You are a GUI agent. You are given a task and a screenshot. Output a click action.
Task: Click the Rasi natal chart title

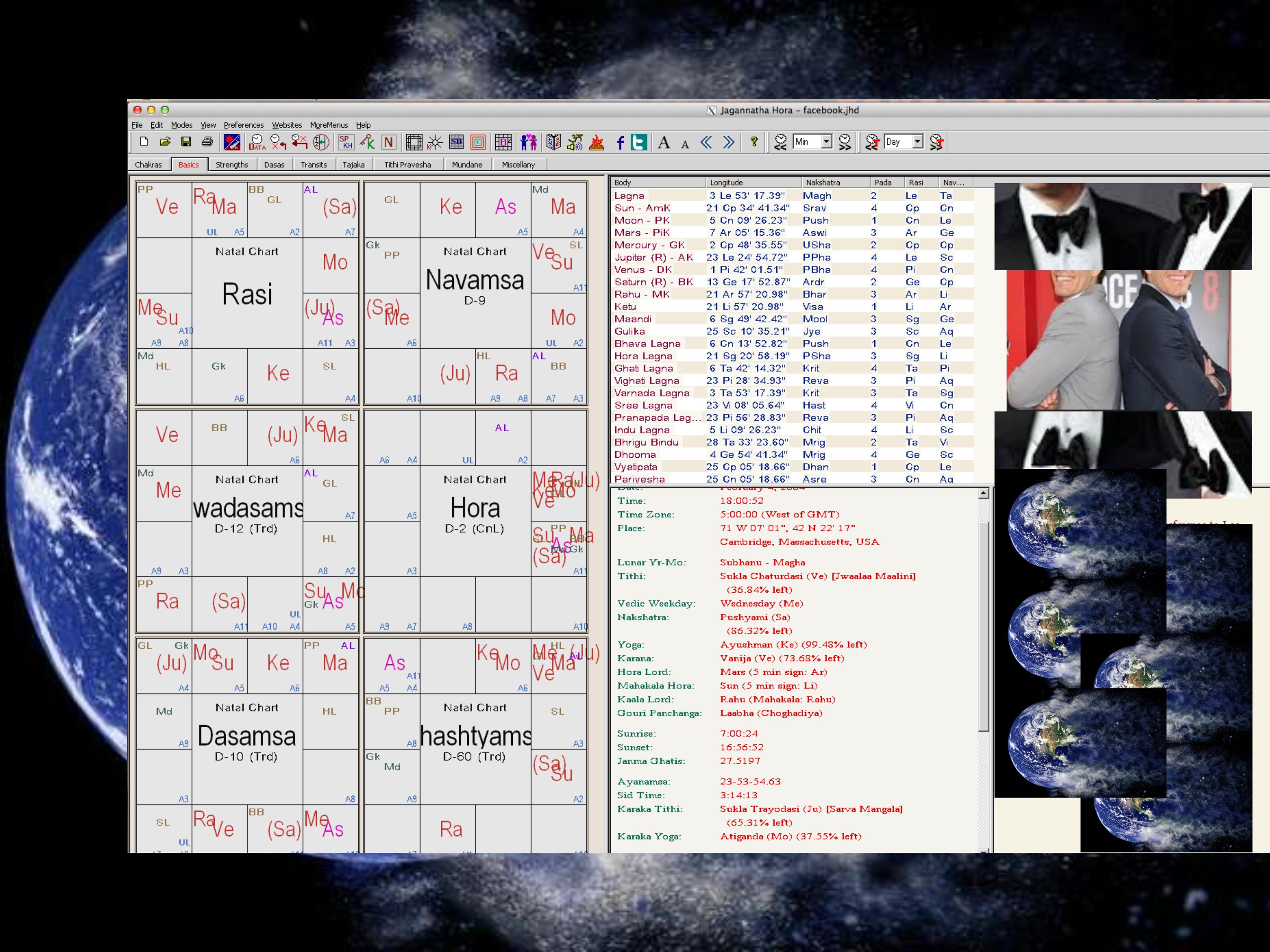[x=247, y=294]
